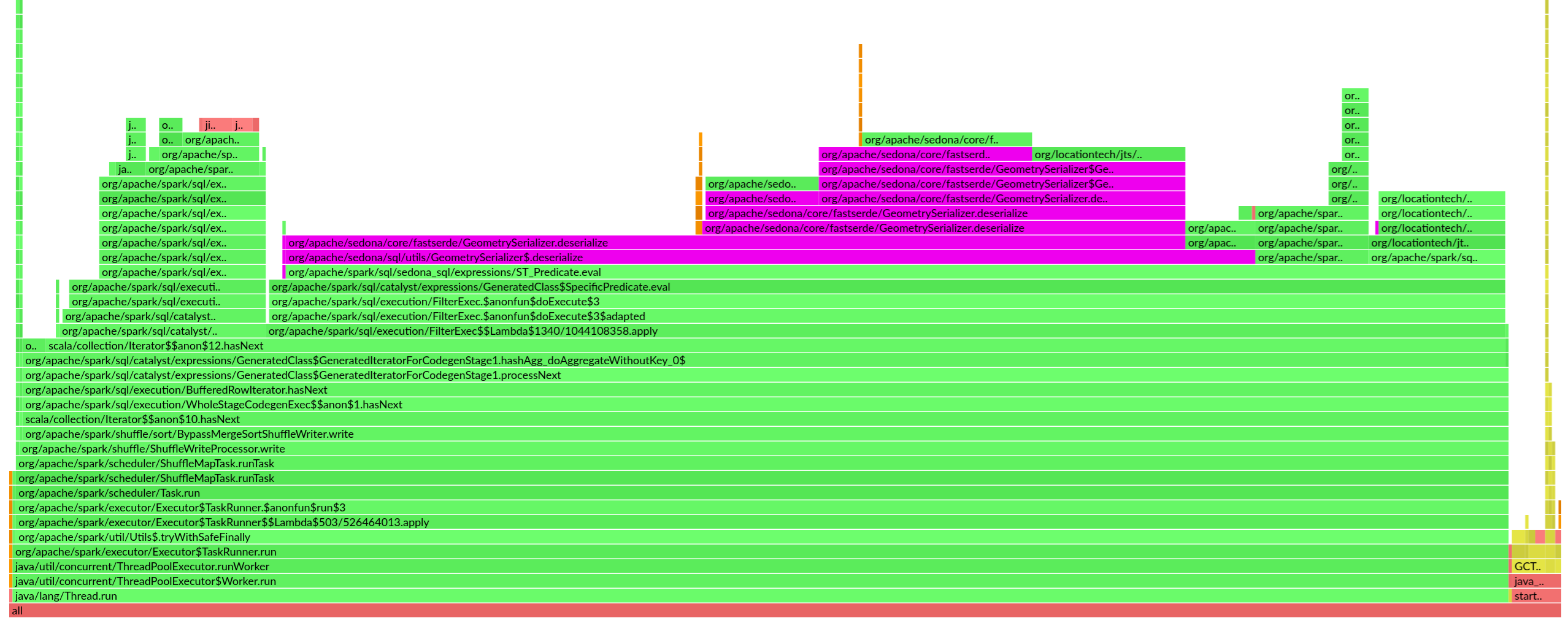Select org/apache/sp.. frame upper left
The height and width of the screenshot is (623, 1568).
pos(209,154)
